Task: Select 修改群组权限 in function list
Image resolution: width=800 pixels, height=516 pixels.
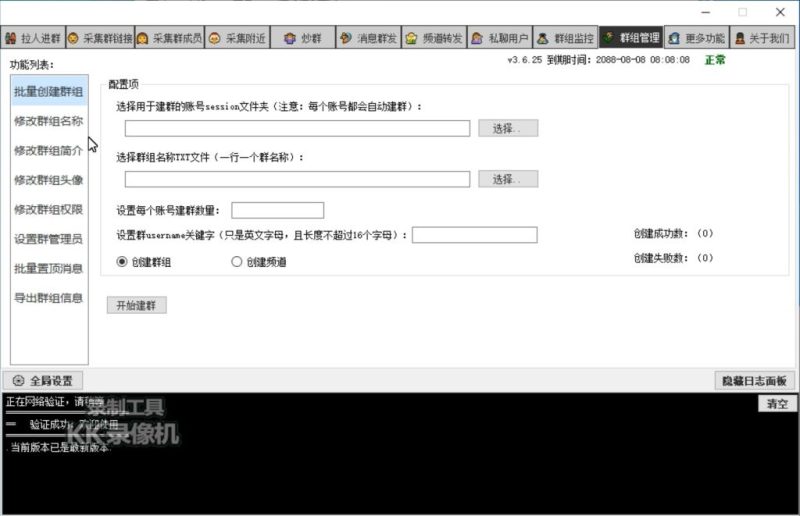Action: pos(49,210)
